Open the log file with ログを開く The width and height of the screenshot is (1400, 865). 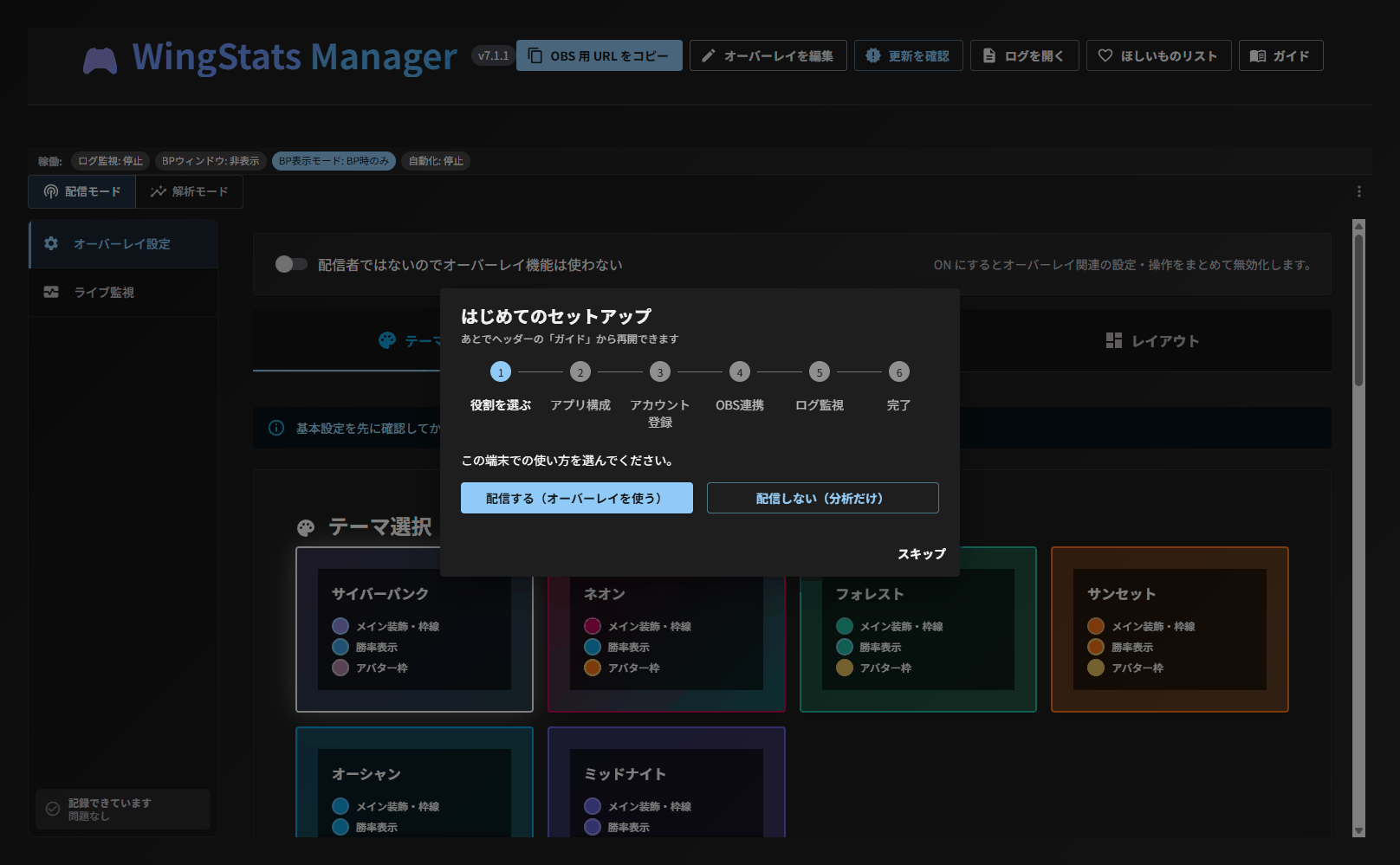pos(1025,55)
